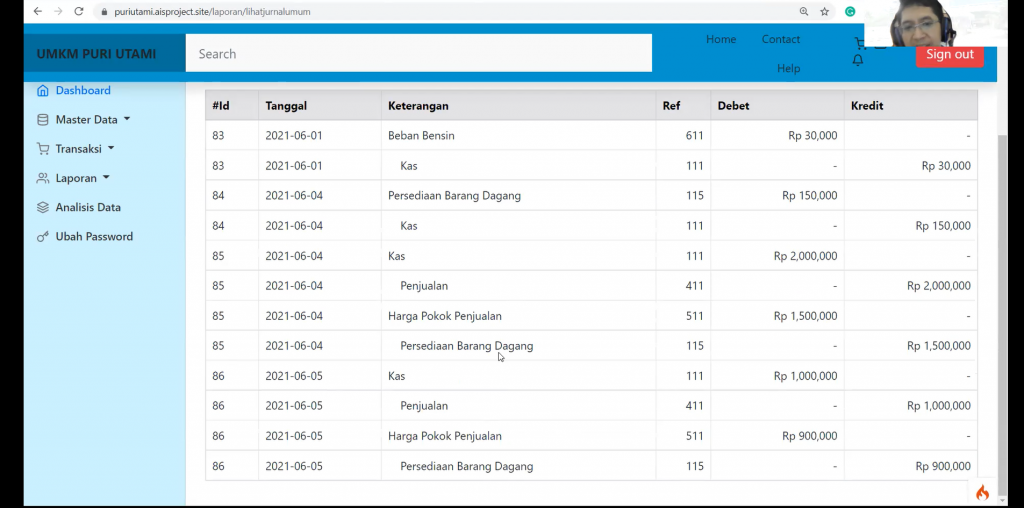Click Persediaan Barang Dagang dated 2021-06-04 ref 115 debet

pos(455,196)
